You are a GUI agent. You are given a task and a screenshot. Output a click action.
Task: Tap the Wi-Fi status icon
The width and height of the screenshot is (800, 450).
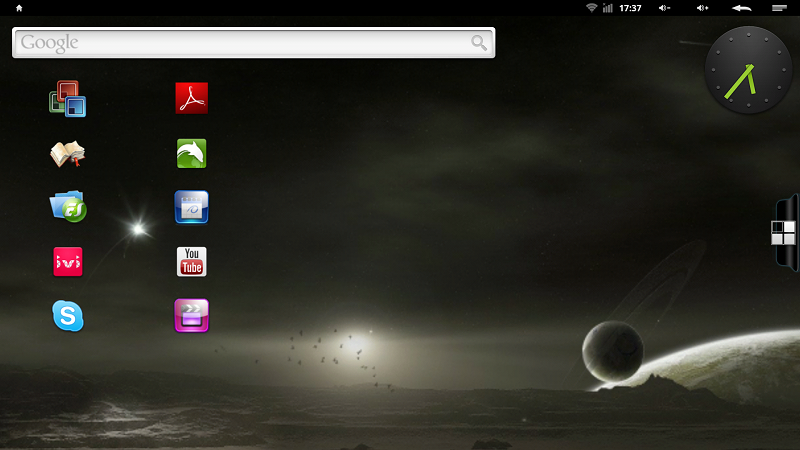tap(591, 8)
